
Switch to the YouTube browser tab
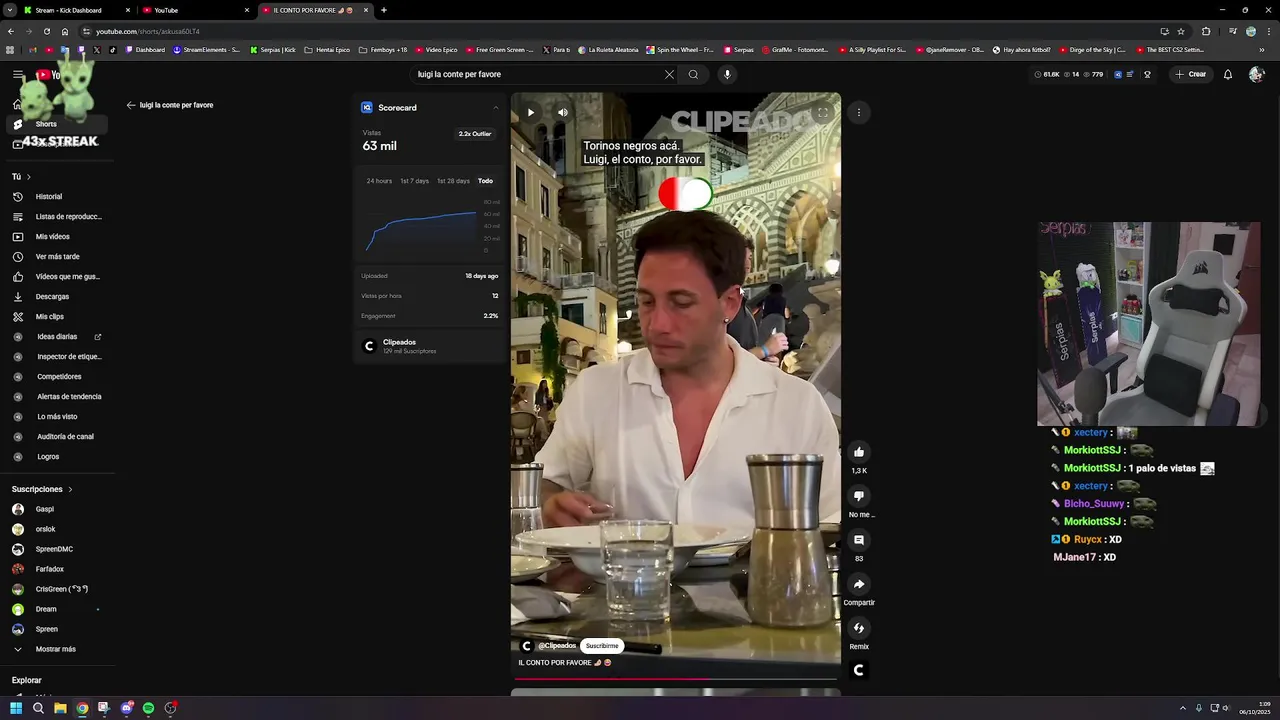tap(194, 10)
